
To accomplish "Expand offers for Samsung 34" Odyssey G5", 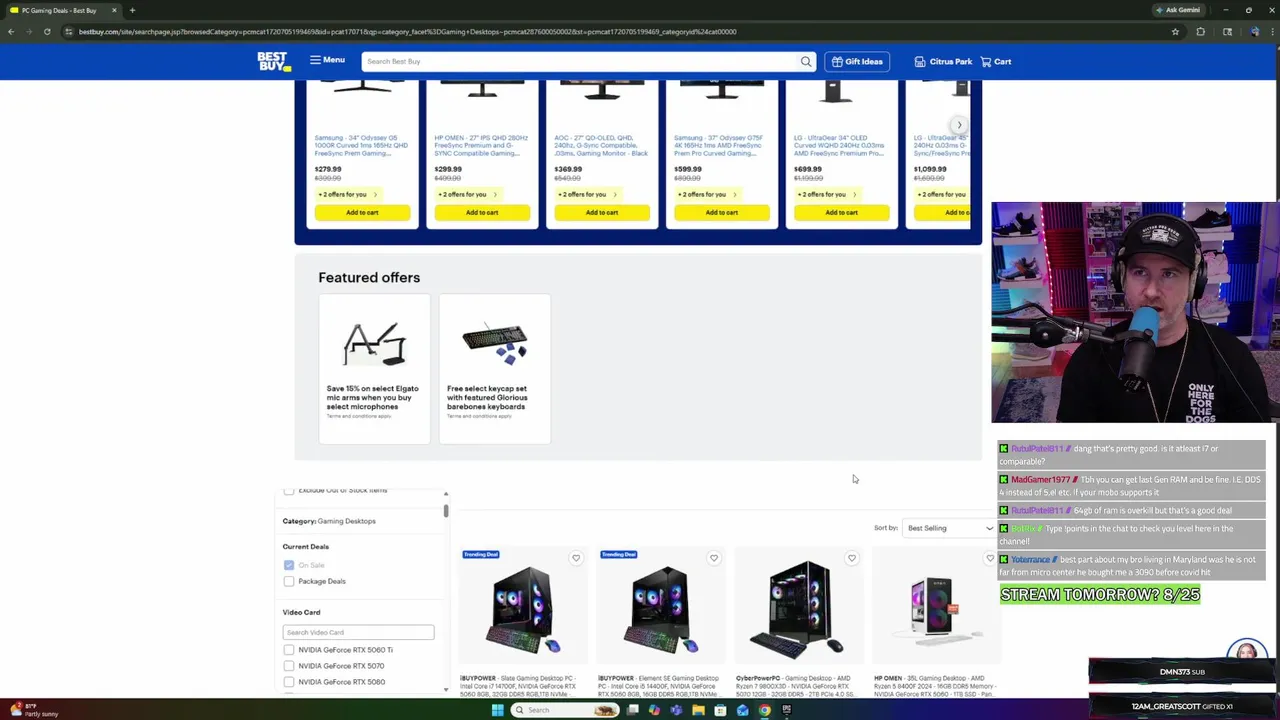I will [x=347, y=194].
